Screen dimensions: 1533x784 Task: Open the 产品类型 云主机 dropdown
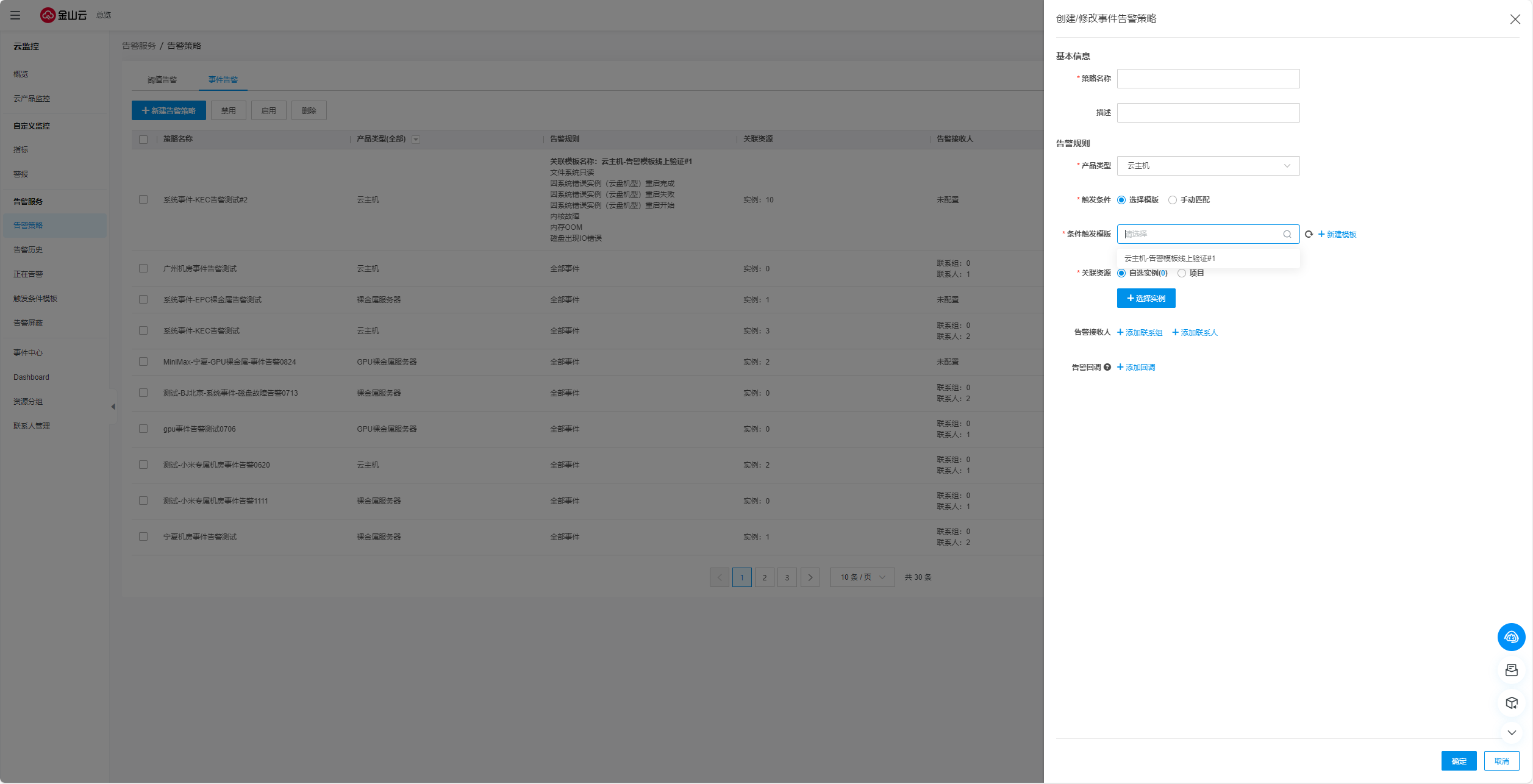pos(1207,166)
